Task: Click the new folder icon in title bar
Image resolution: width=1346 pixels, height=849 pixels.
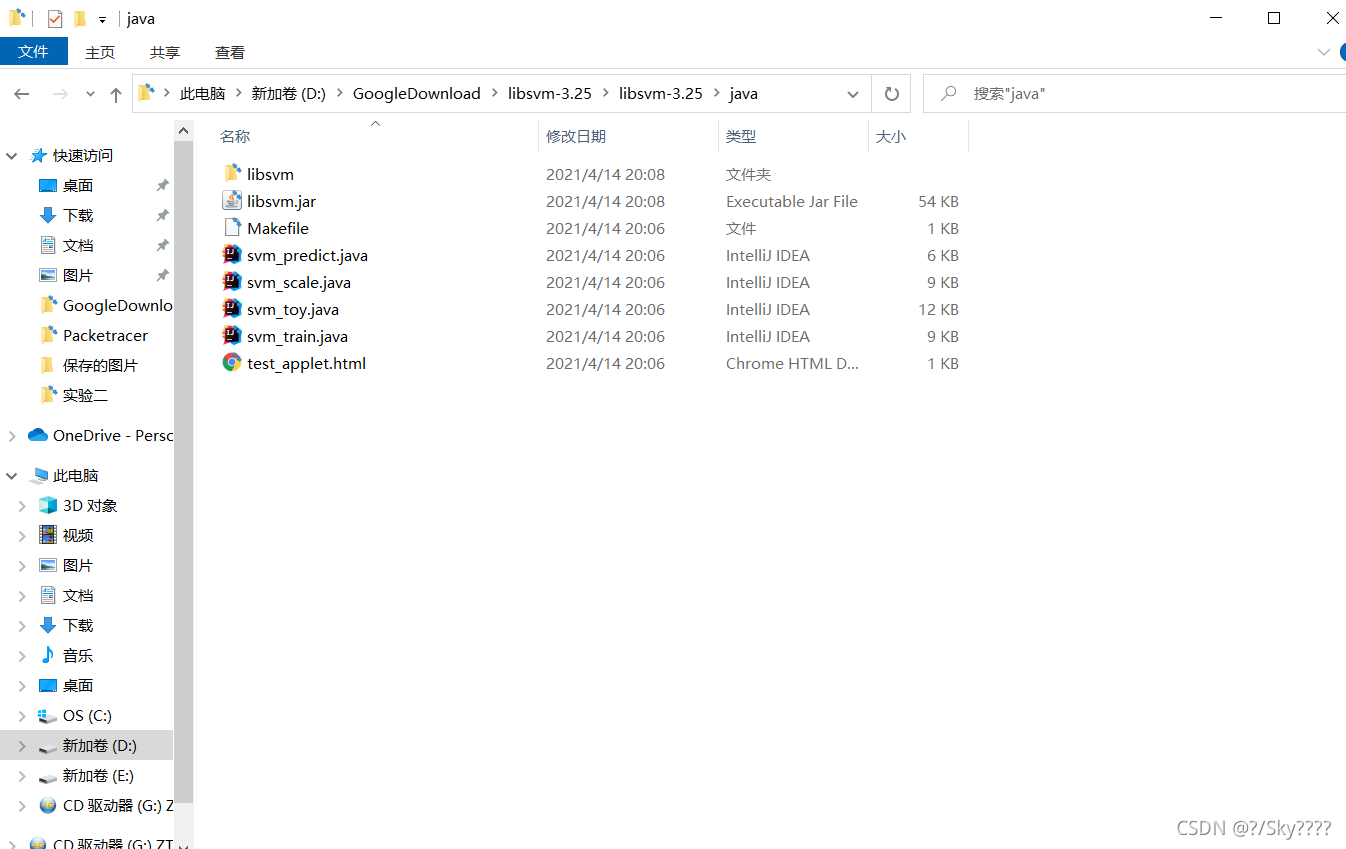Action: pyautogui.click(x=80, y=19)
